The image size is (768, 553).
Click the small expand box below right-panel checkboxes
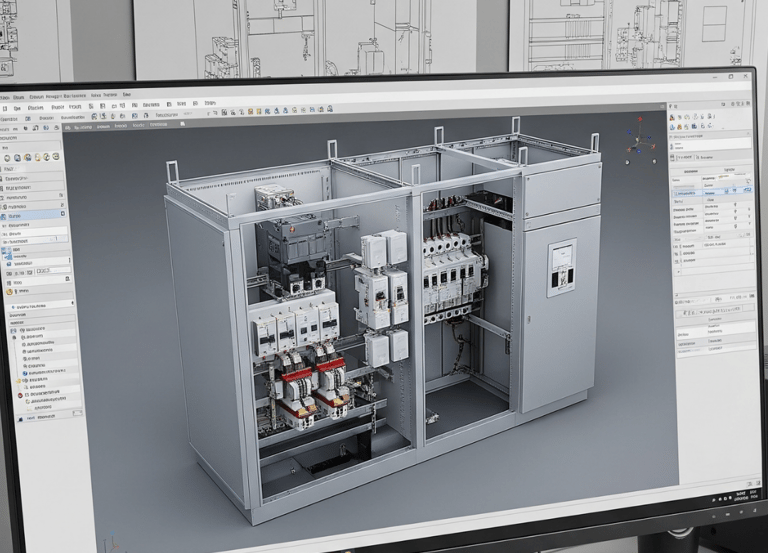[679, 271]
